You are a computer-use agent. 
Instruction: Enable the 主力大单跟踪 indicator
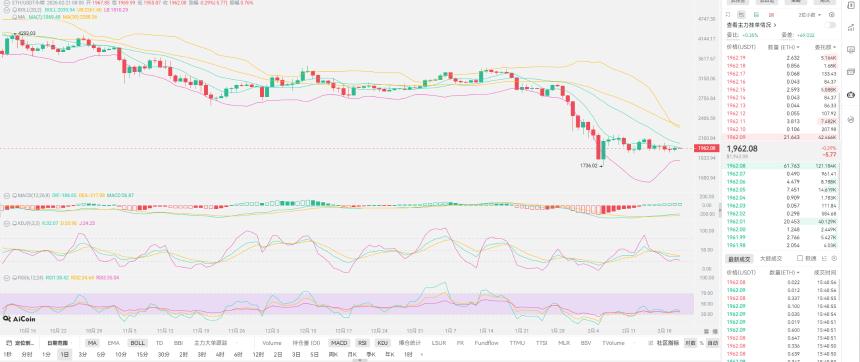coord(211,343)
